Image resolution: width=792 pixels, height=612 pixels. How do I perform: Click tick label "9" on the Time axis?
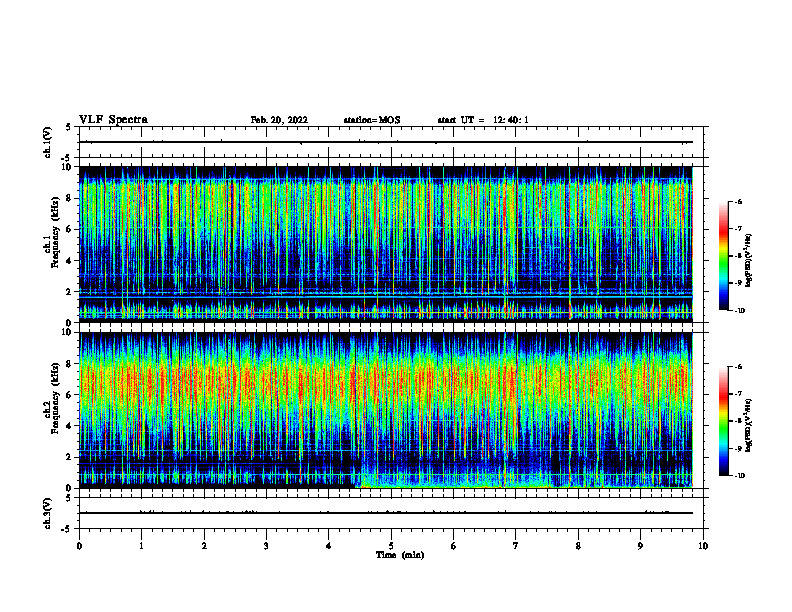[x=640, y=546]
